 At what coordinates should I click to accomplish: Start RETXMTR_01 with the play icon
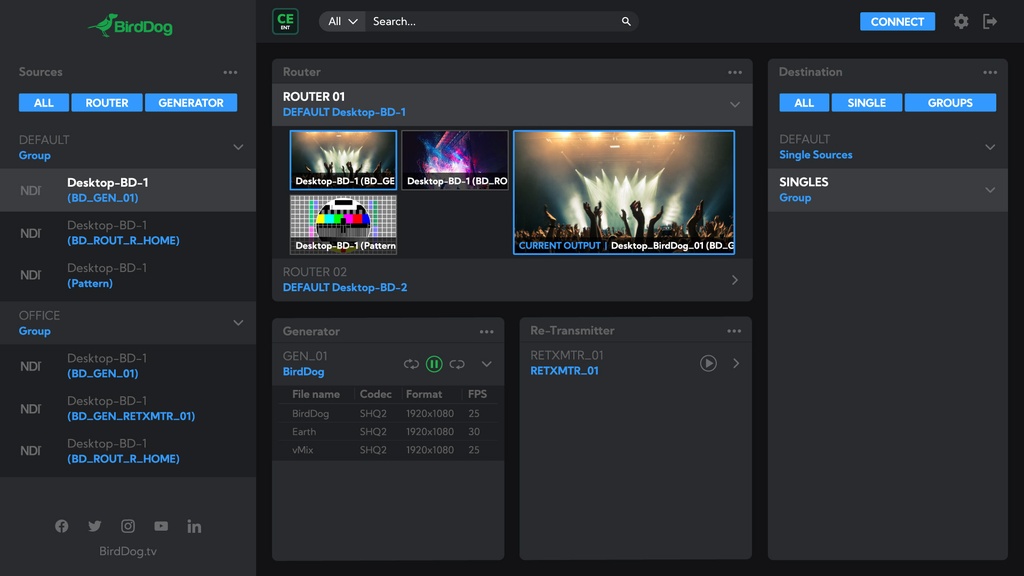click(709, 364)
